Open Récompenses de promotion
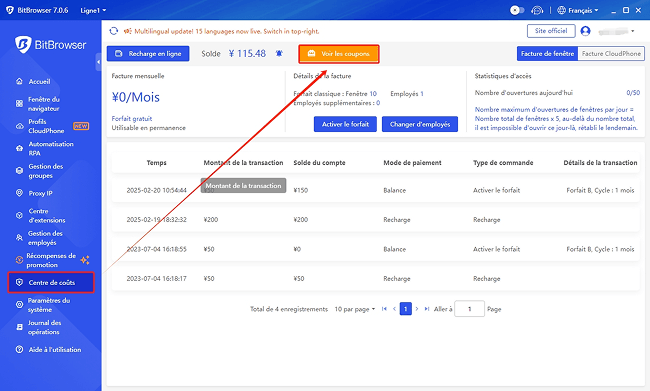 point(51,260)
